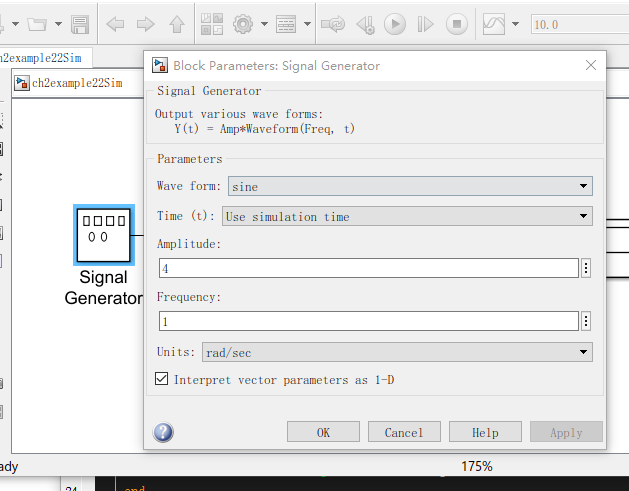This screenshot has height=491, width=629.
Task: Click the Help button
Action: [485, 432]
